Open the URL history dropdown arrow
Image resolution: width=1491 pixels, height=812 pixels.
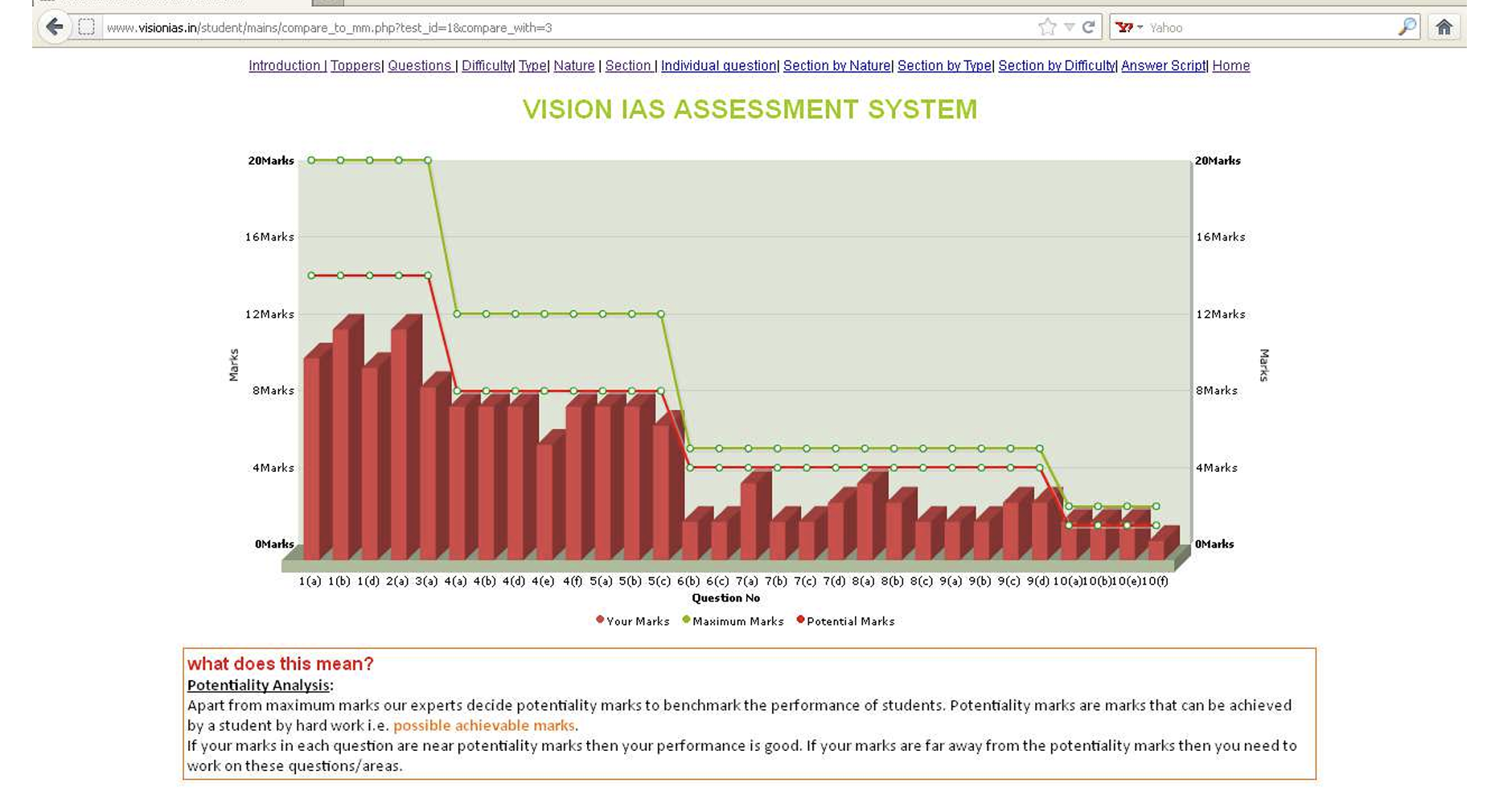[x=1069, y=27]
